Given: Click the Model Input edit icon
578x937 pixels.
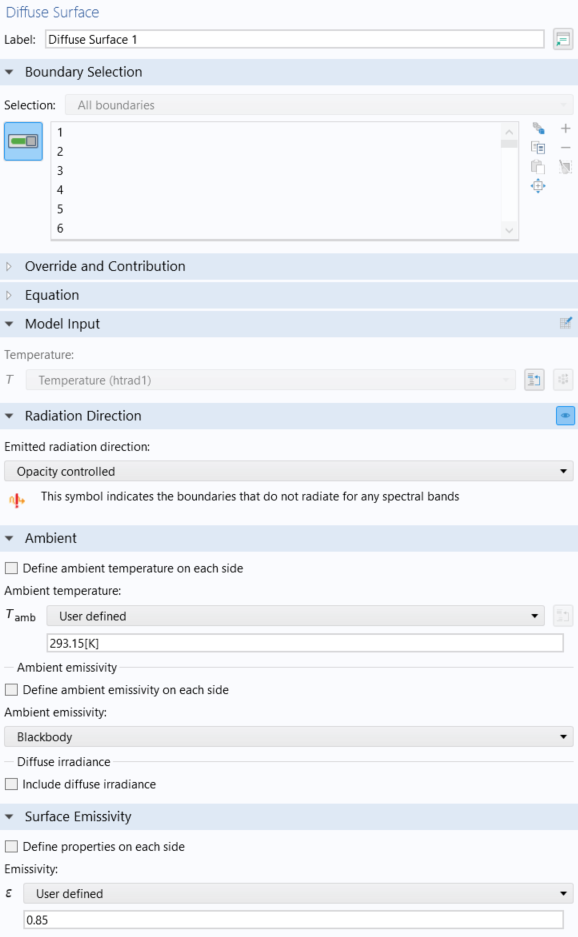Looking at the screenshot, I should 565,323.
